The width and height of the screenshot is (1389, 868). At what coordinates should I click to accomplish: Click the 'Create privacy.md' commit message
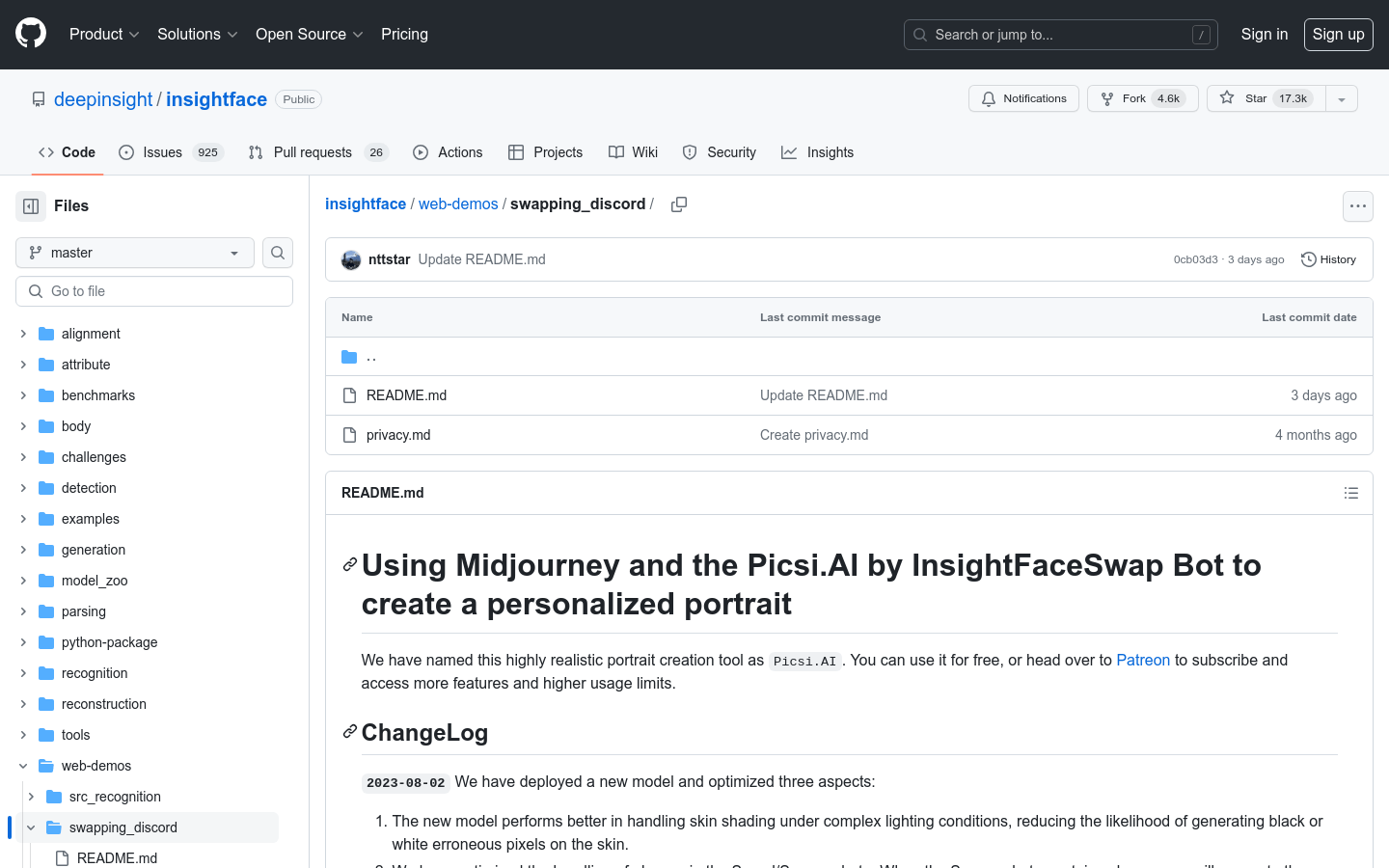(814, 435)
